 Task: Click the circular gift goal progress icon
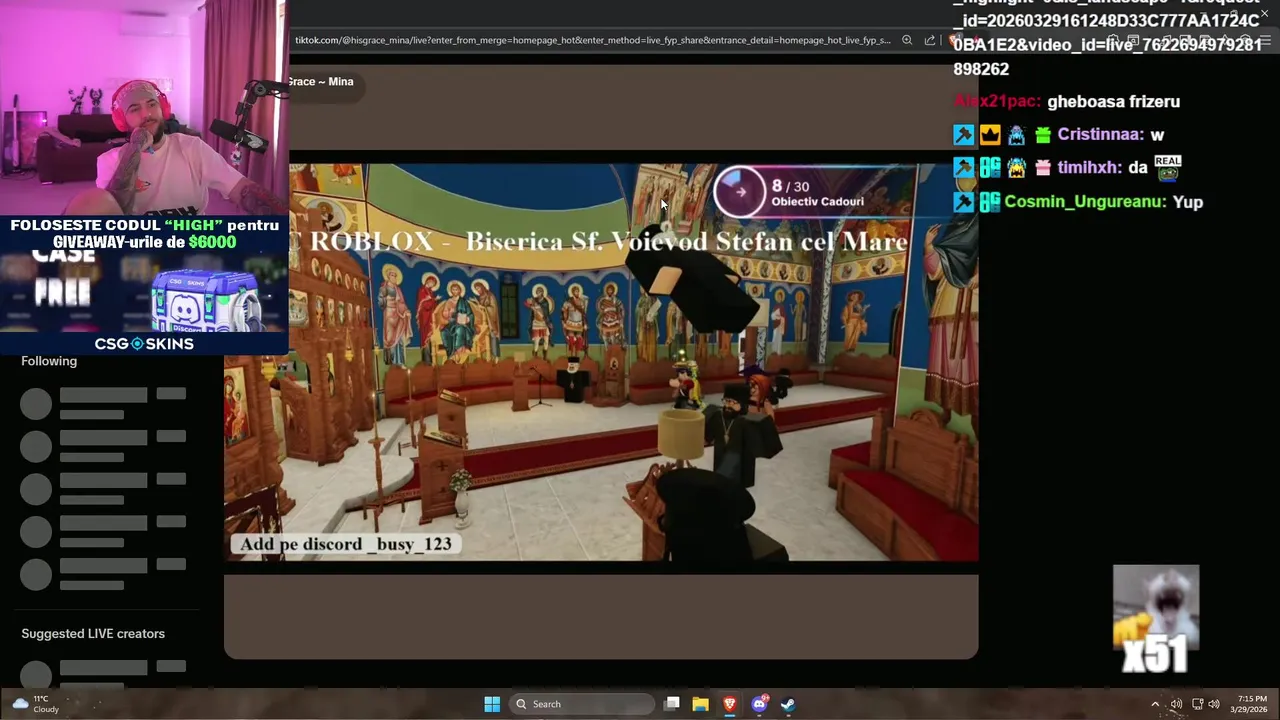click(739, 191)
